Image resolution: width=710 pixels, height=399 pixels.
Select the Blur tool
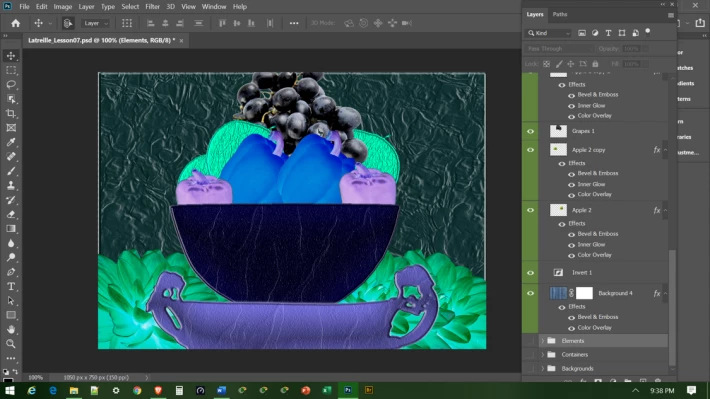tap(11, 243)
